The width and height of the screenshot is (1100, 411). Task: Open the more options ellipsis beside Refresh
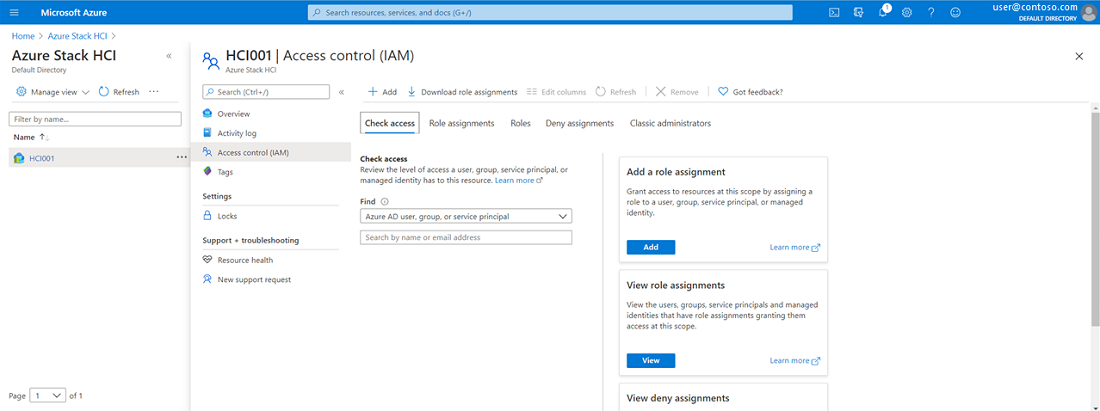tap(154, 91)
